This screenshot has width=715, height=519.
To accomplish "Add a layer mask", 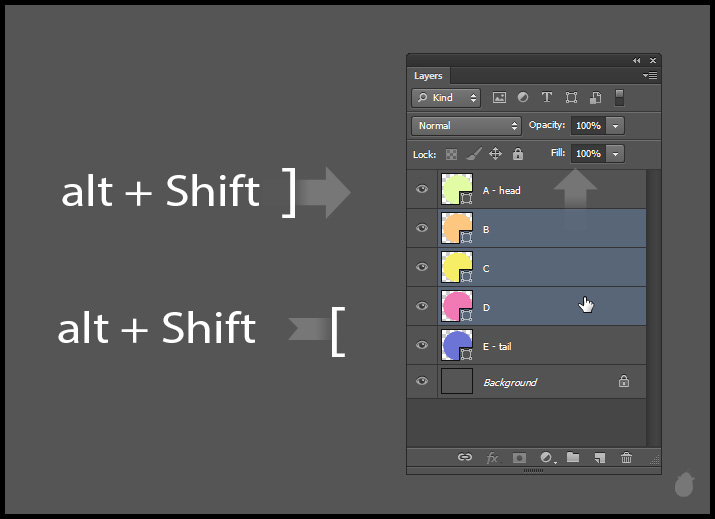I will click(x=519, y=457).
